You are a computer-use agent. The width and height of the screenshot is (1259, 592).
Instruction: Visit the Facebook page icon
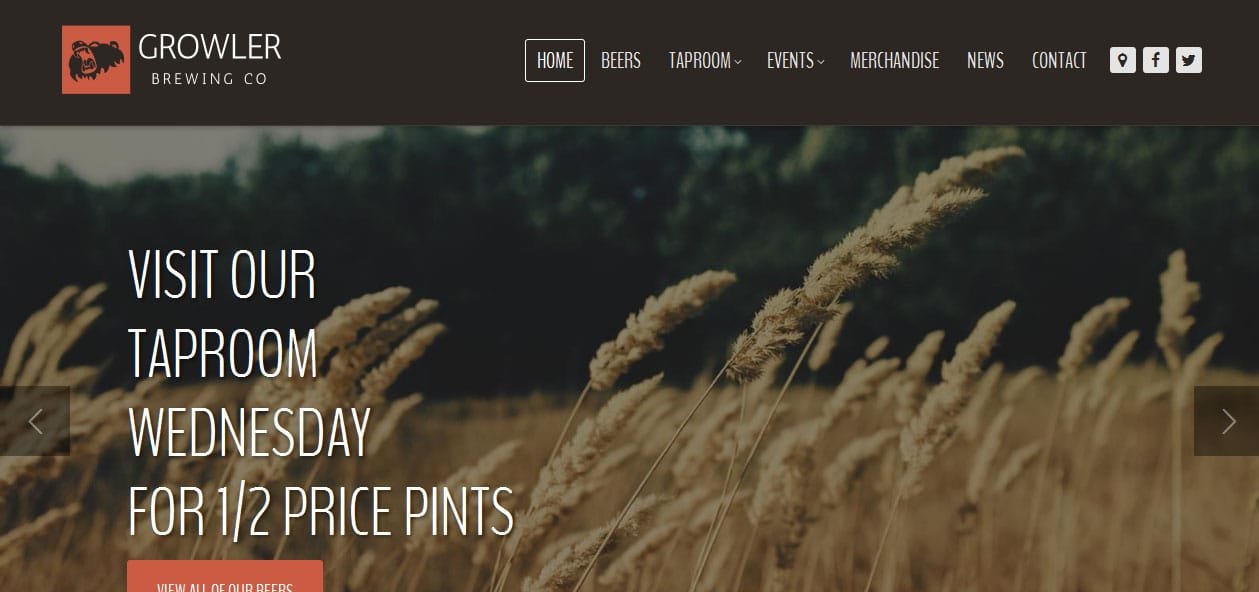(x=1156, y=60)
